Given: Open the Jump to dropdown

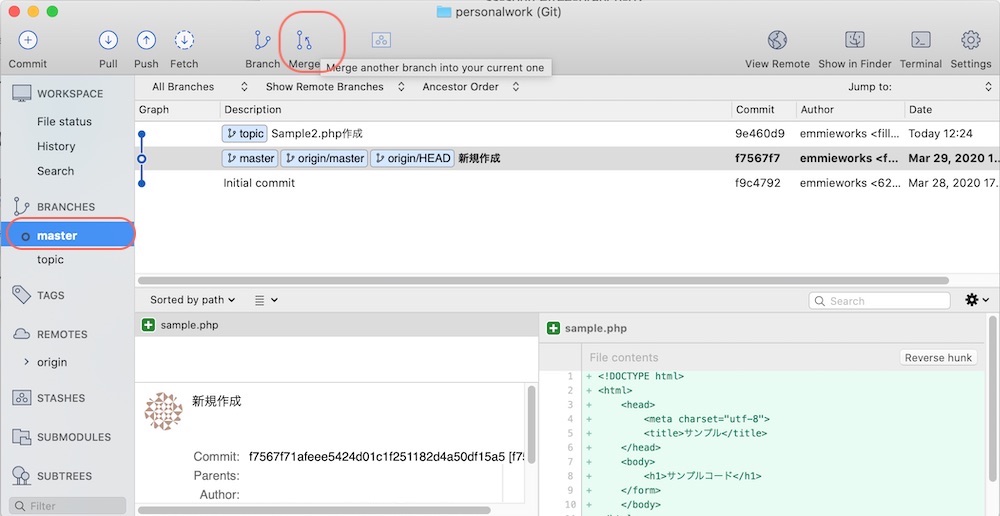Looking at the screenshot, I should click(x=920, y=87).
